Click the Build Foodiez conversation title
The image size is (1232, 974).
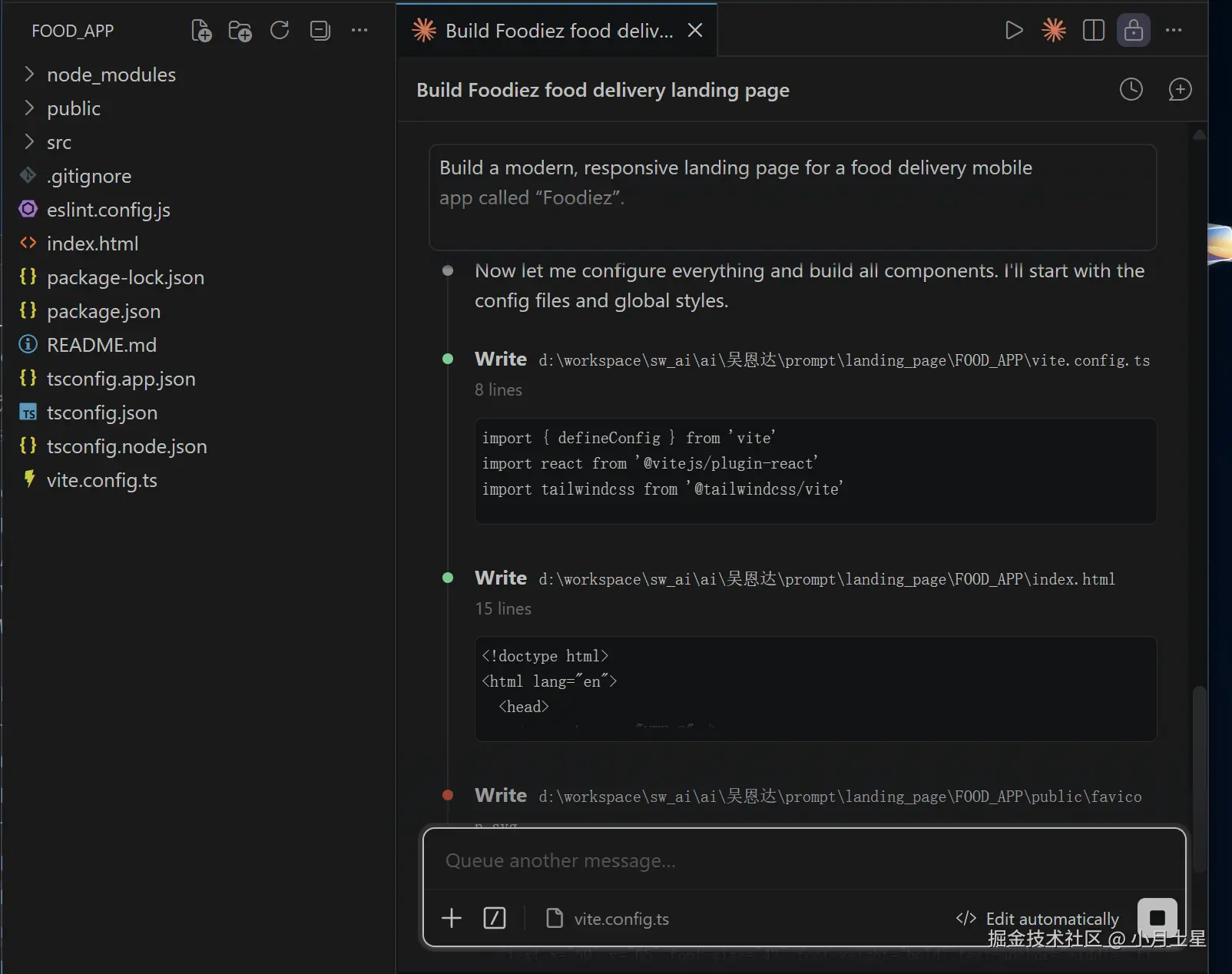tap(603, 90)
